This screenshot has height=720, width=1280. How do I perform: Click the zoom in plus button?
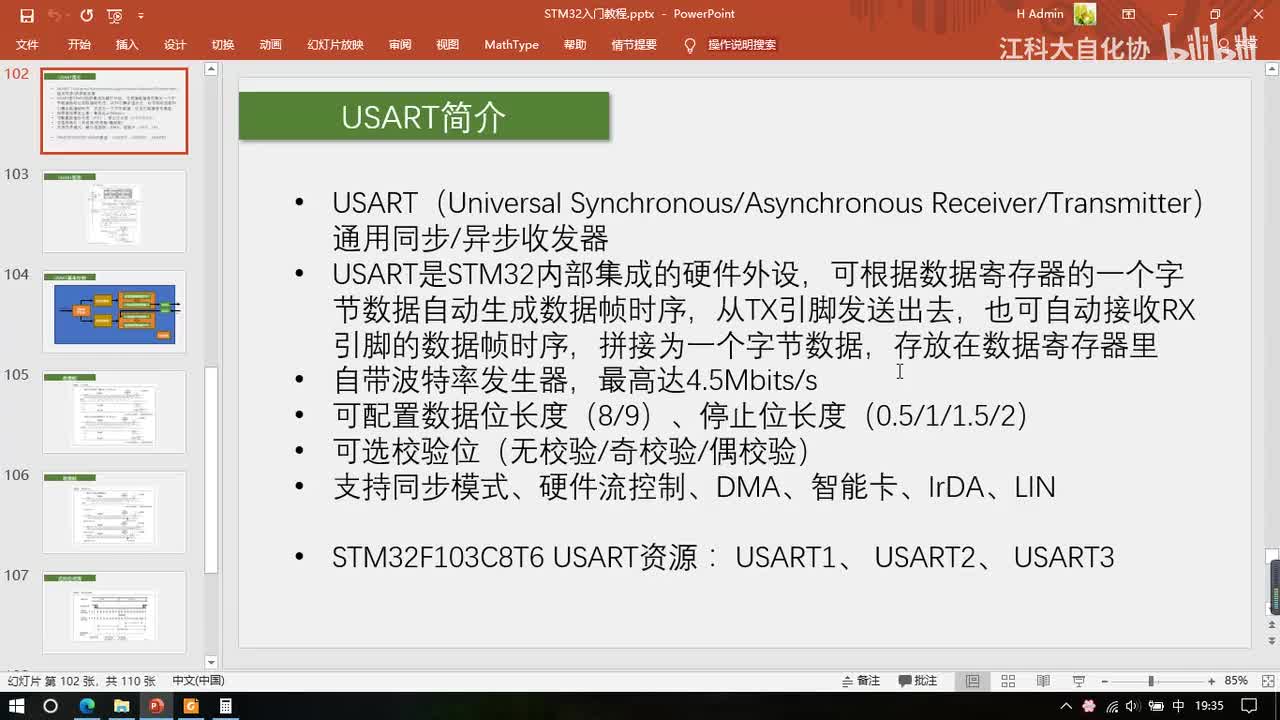(1210, 681)
